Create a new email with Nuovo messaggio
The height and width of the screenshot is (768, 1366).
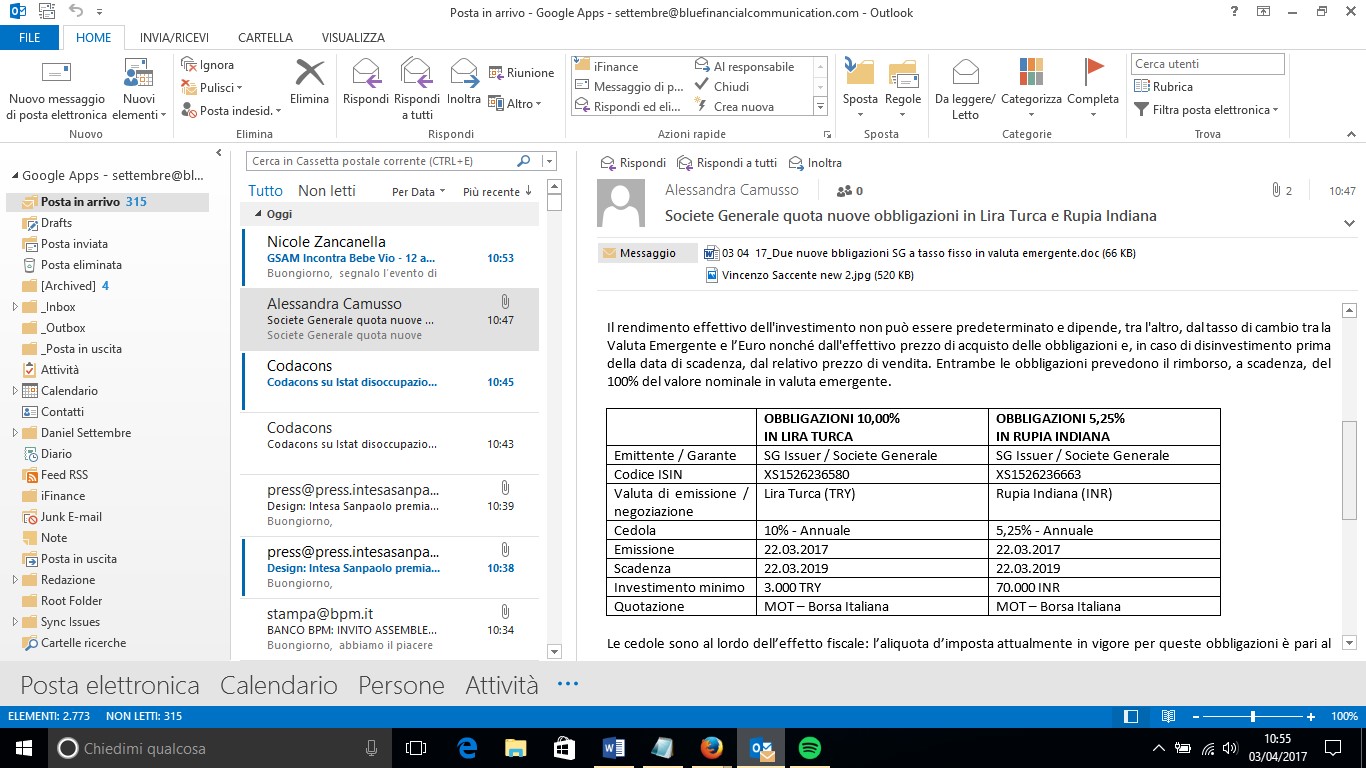tap(56, 90)
